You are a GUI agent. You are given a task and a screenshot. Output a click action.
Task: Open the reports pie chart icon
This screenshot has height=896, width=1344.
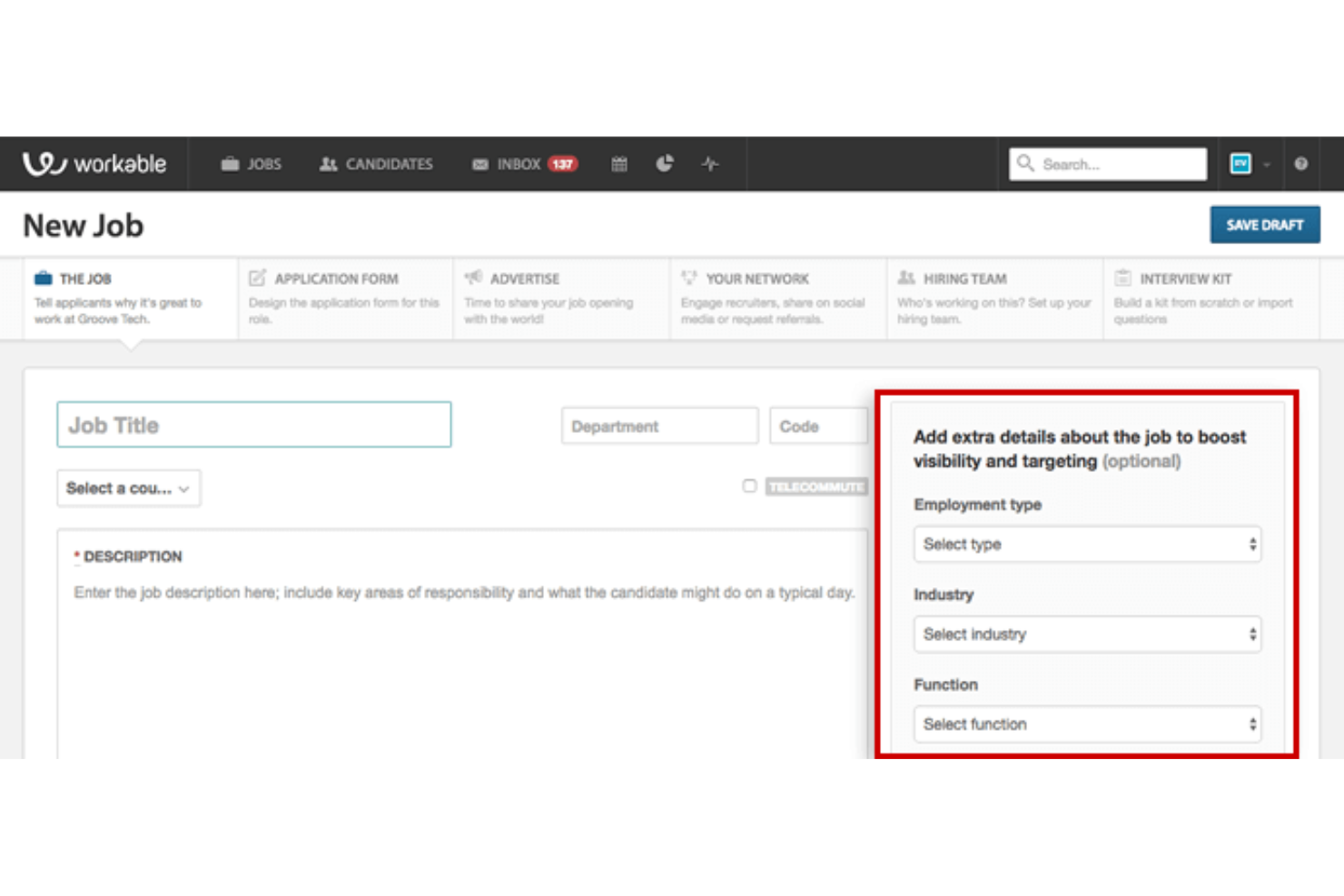[665, 163]
